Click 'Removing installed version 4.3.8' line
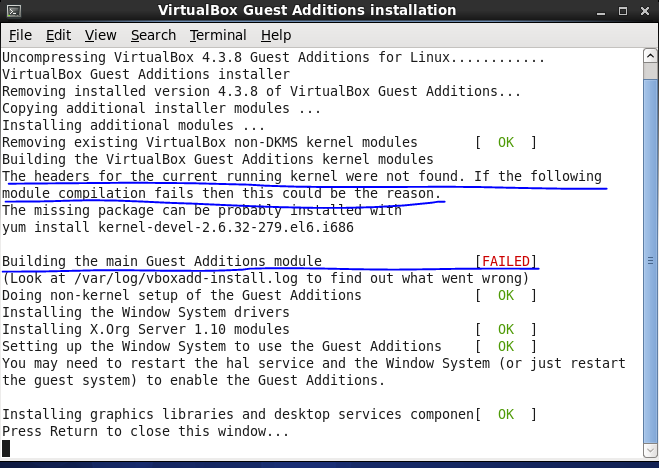Image resolution: width=659 pixels, height=468 pixels. tap(261, 91)
